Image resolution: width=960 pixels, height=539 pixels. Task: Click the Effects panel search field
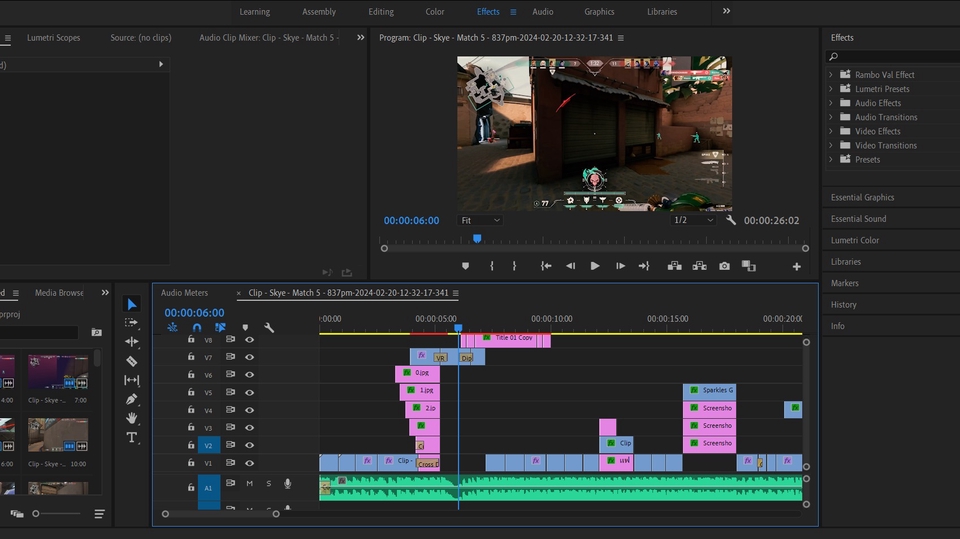tap(890, 57)
